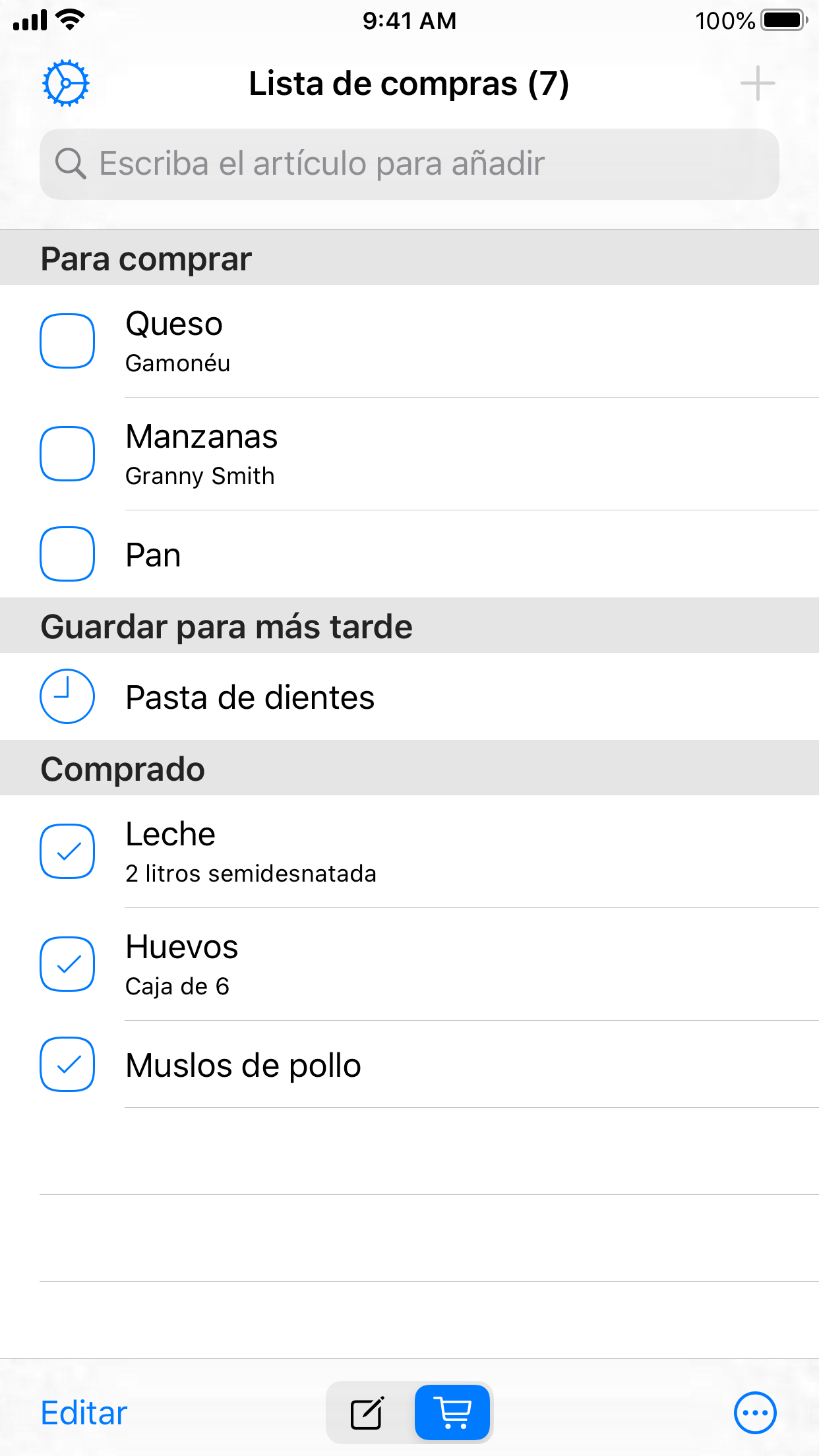Mark Manzanas as purchased
Screen dimensions: 819x1456
coord(67,454)
